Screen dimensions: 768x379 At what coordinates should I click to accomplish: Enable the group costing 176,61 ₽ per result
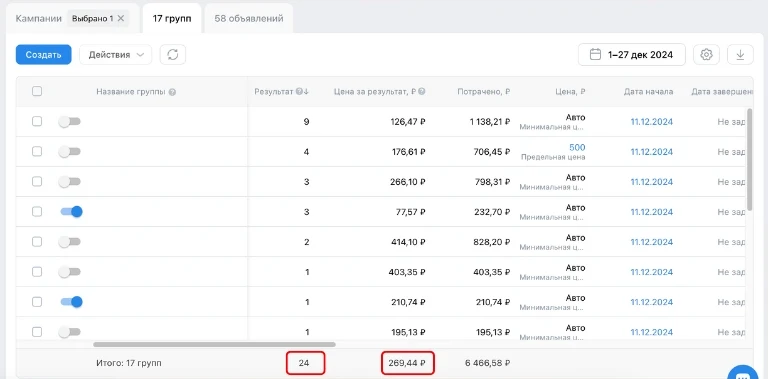(x=70, y=152)
